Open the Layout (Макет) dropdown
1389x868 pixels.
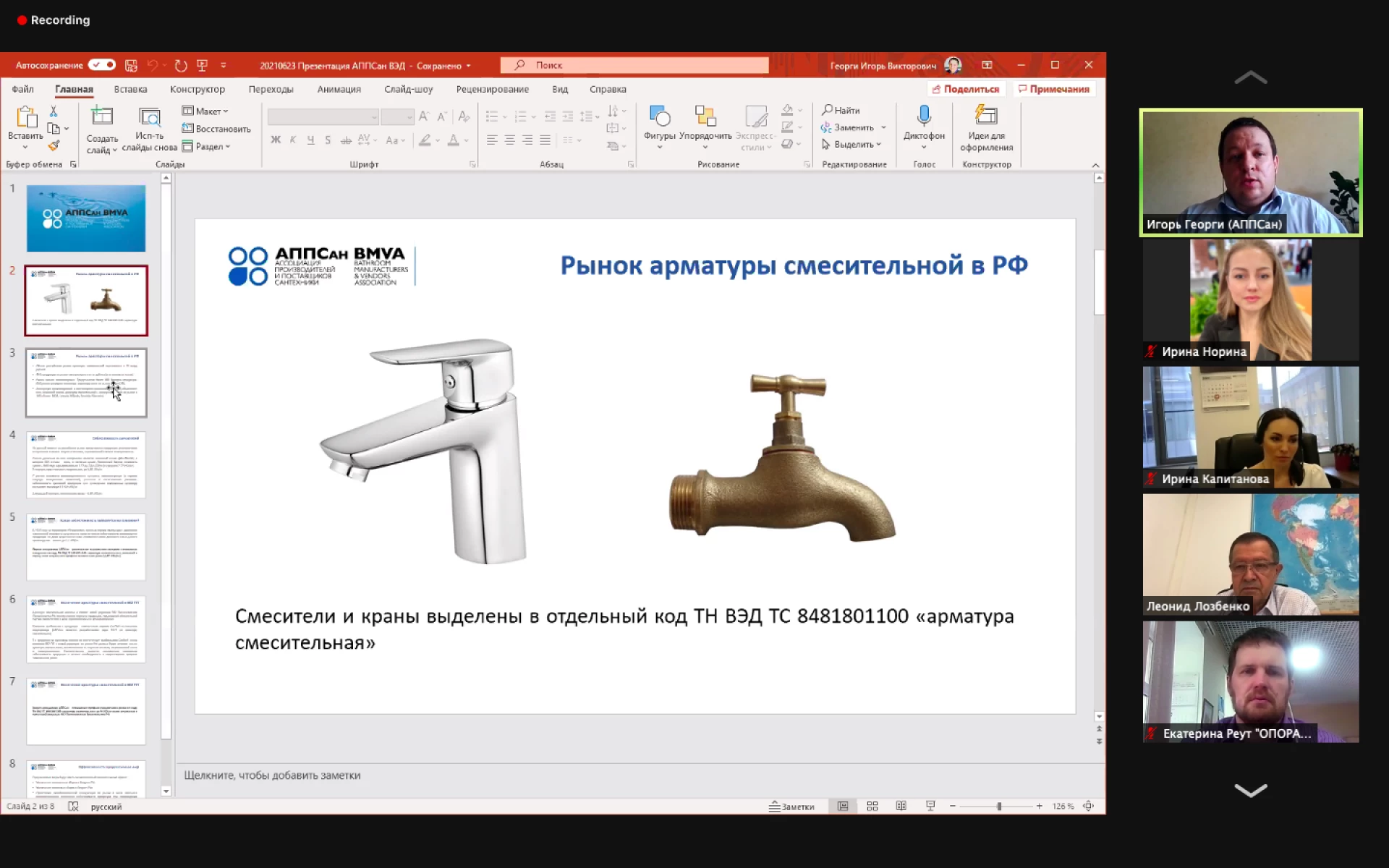click(x=205, y=111)
